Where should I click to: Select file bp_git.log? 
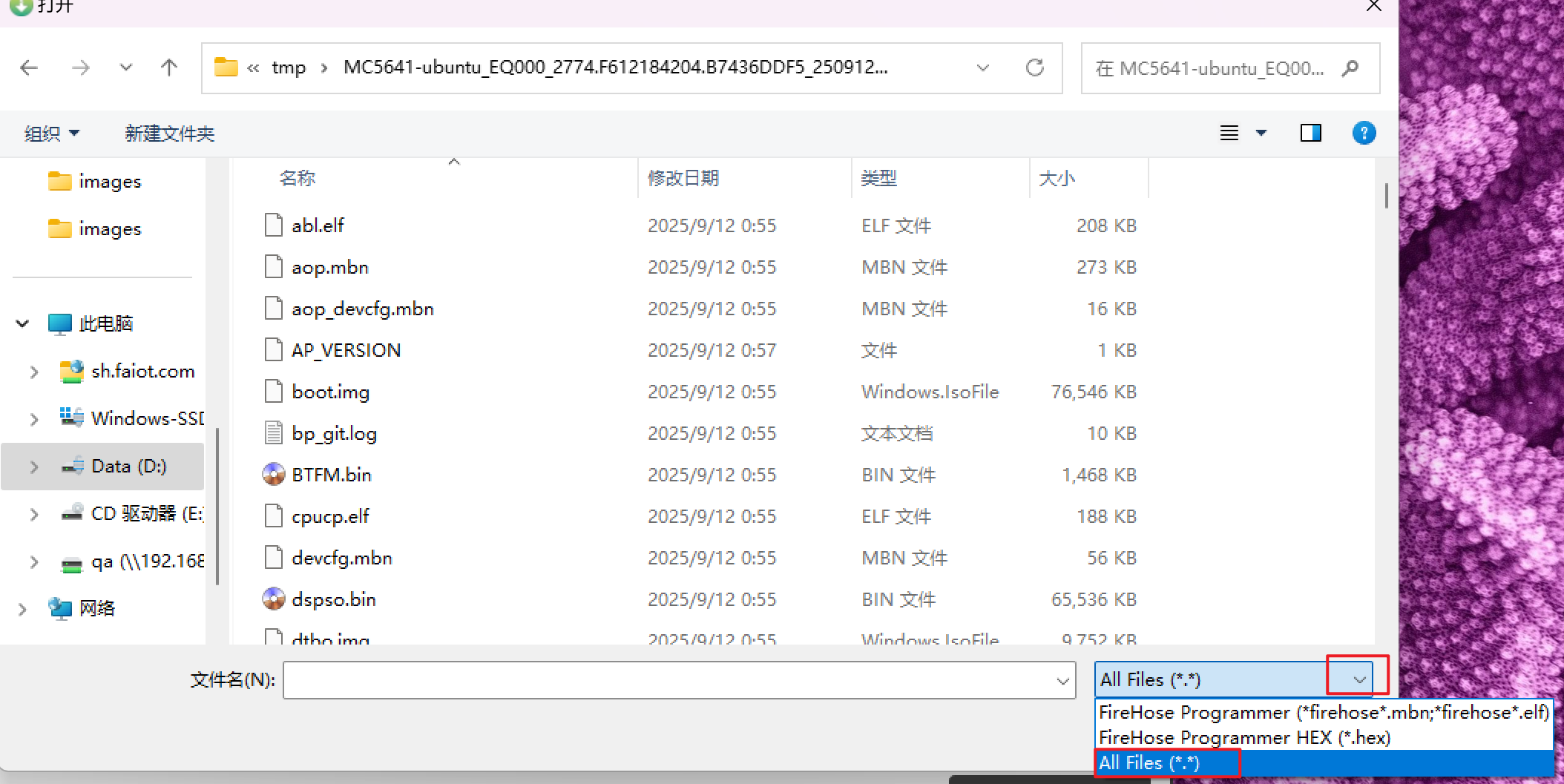(334, 433)
